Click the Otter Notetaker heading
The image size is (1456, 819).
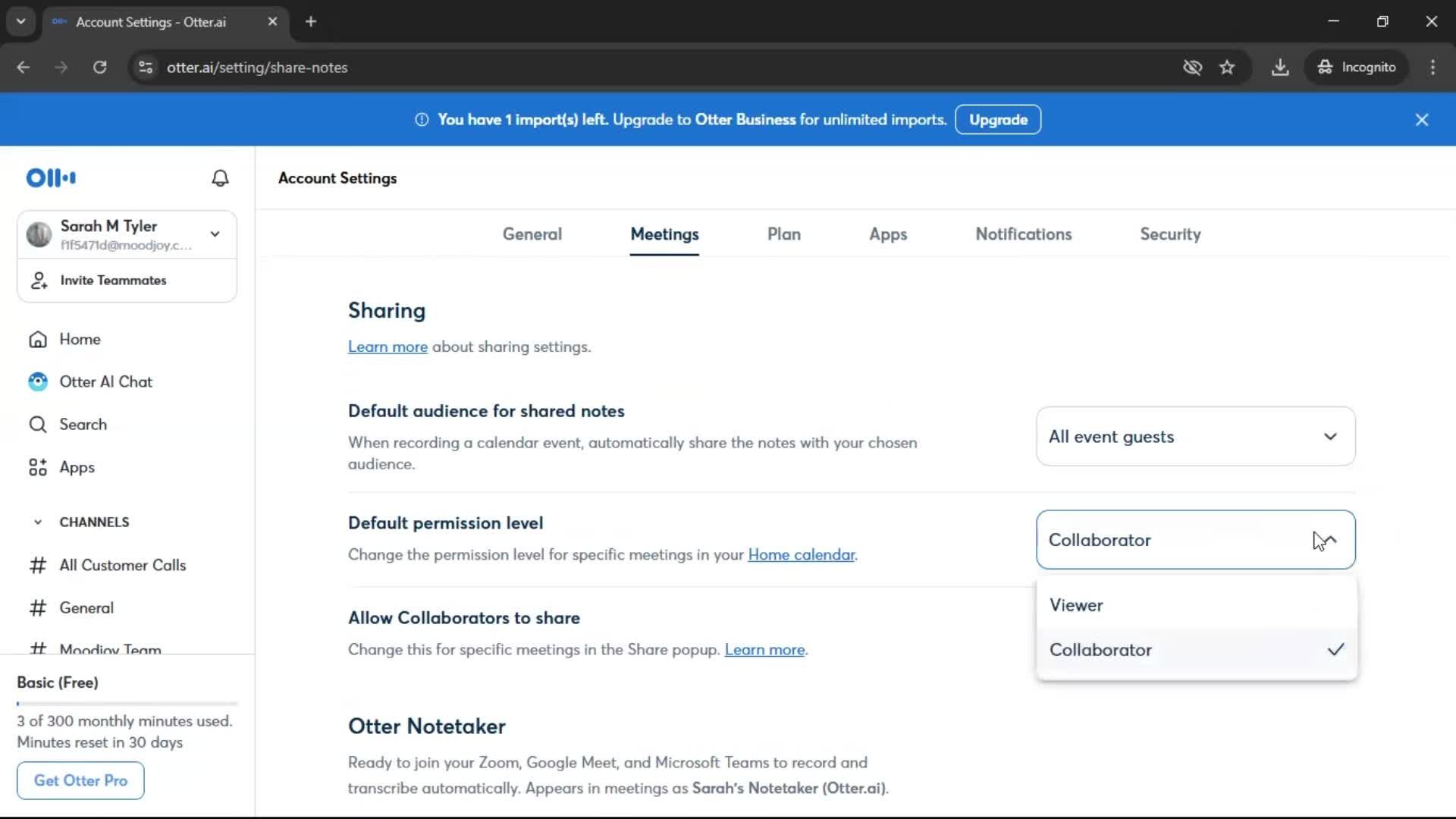[427, 726]
